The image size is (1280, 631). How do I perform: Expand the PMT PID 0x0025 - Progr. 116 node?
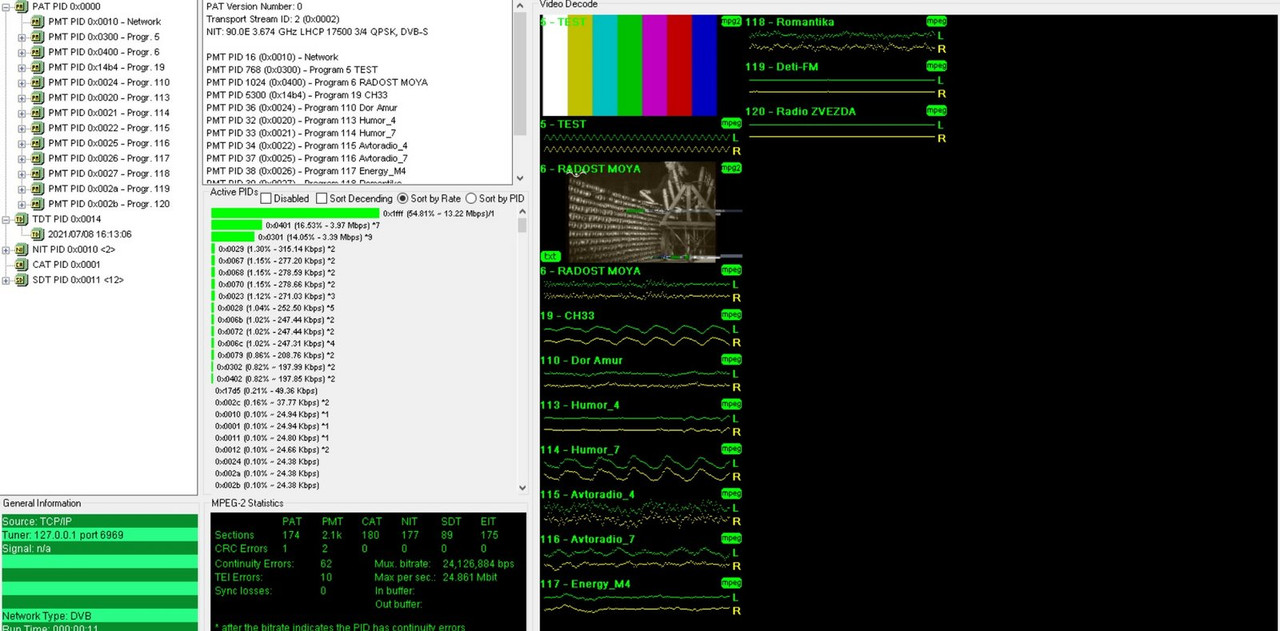point(22,143)
